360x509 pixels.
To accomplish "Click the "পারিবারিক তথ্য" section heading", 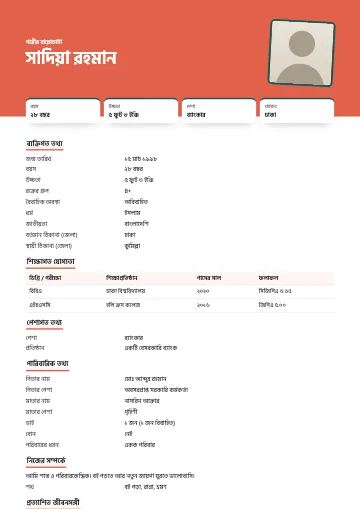I will click(48, 364).
